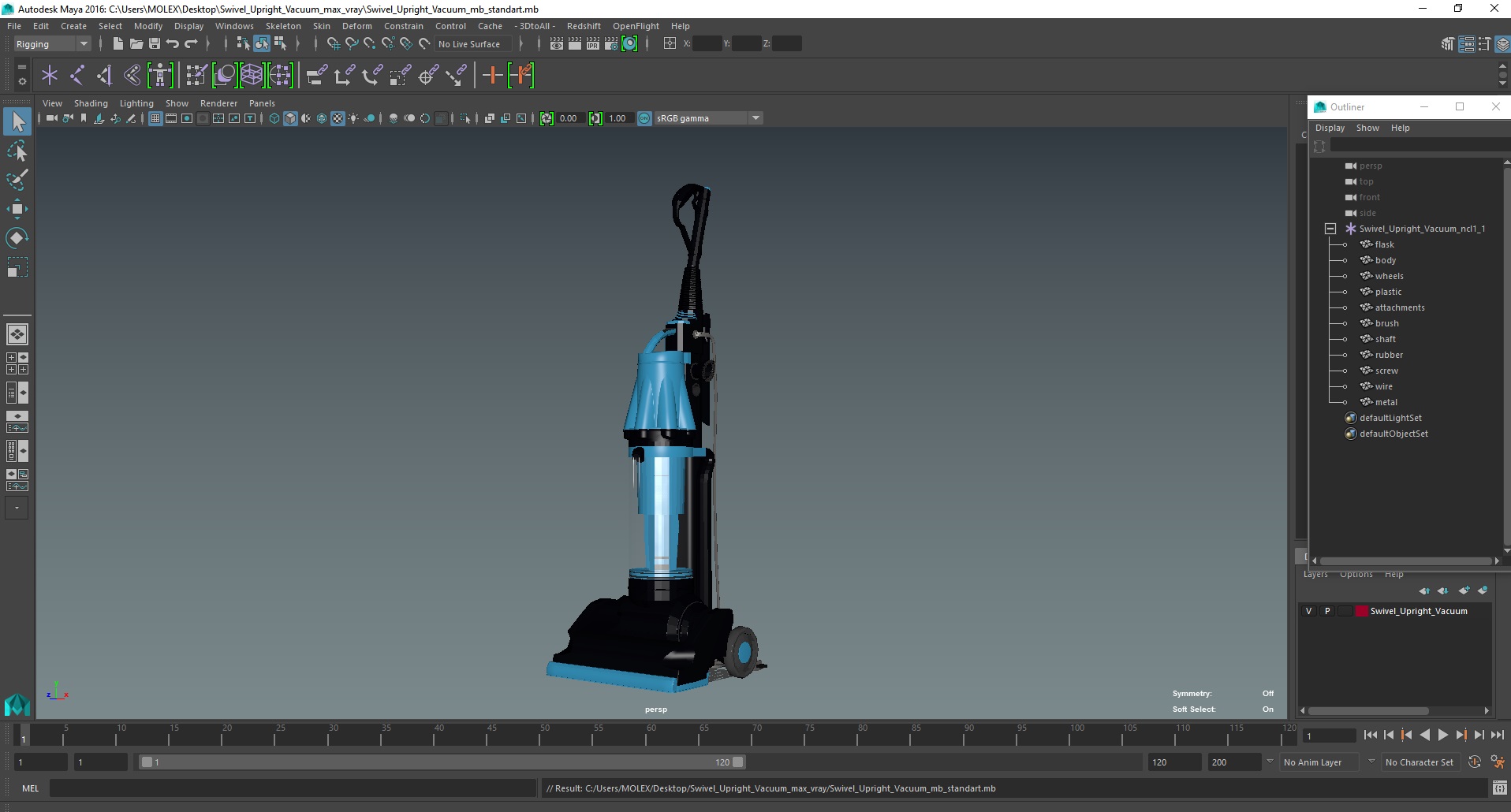
Task: Click the range slider bar
Action: tap(442, 762)
